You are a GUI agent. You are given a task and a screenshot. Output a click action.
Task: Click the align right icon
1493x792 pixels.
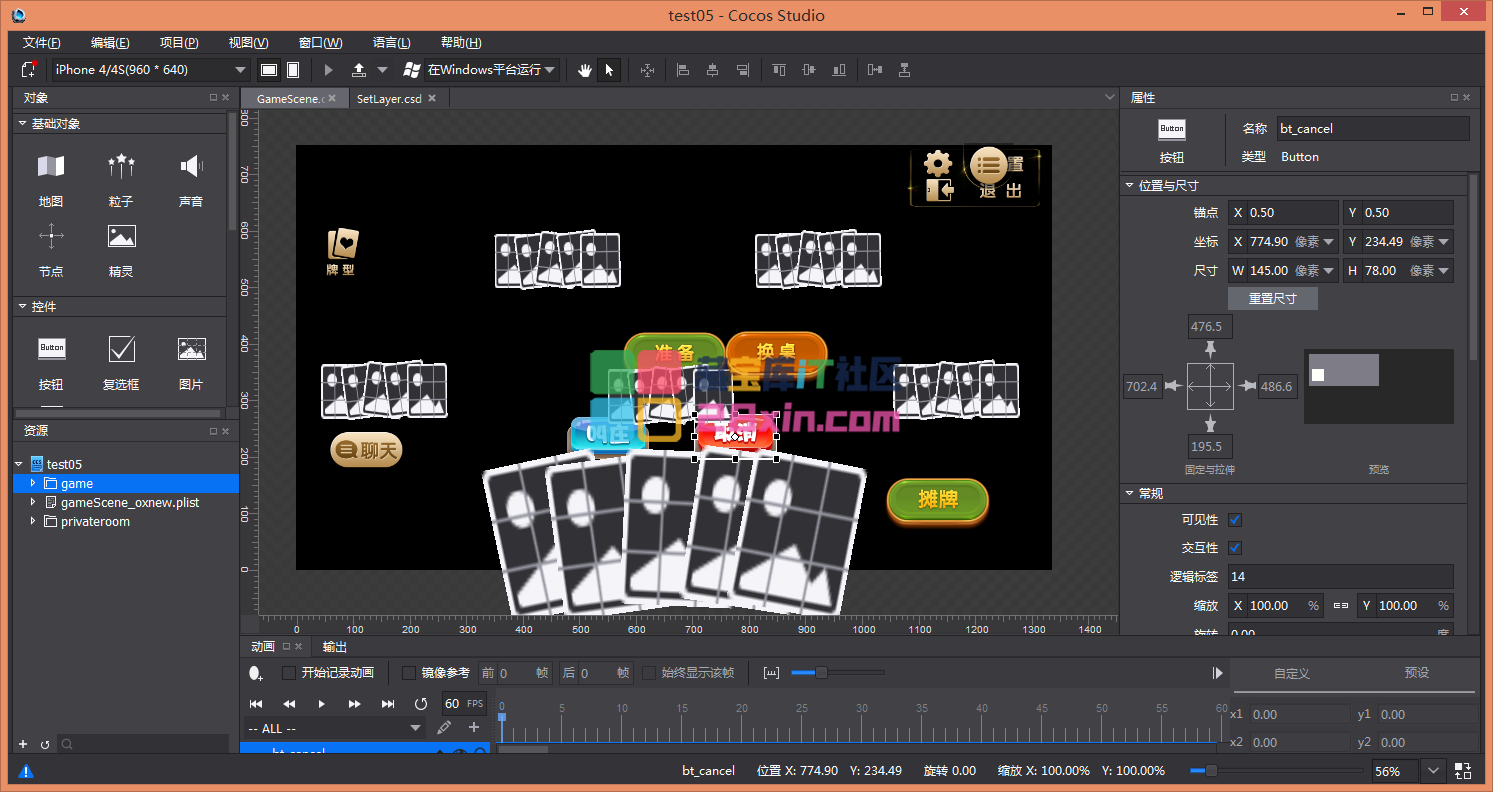tap(742, 70)
